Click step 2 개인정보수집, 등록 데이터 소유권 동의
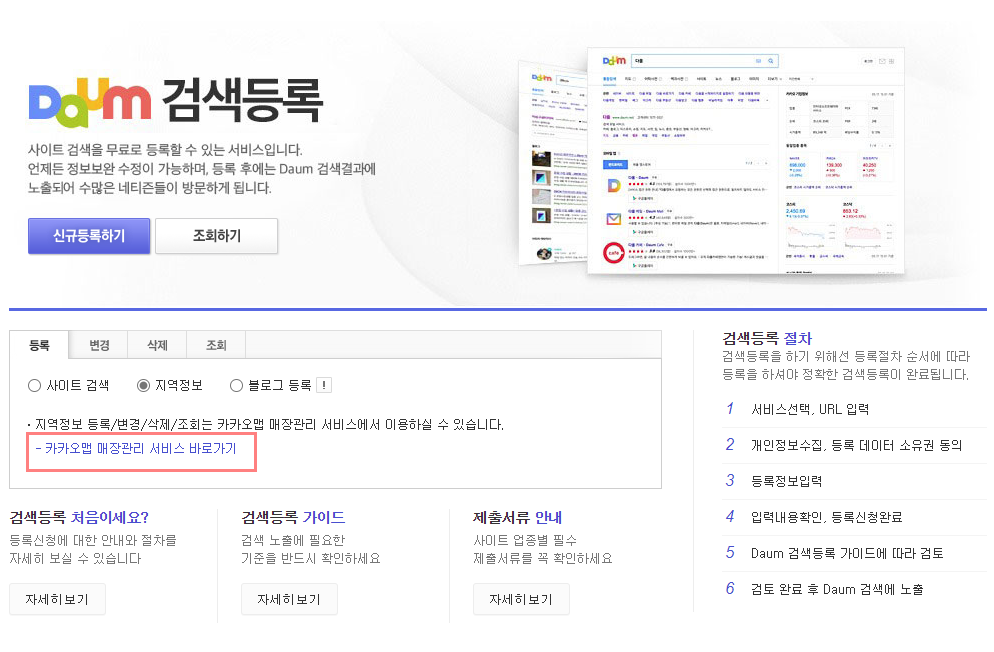994x652 pixels. point(843,445)
